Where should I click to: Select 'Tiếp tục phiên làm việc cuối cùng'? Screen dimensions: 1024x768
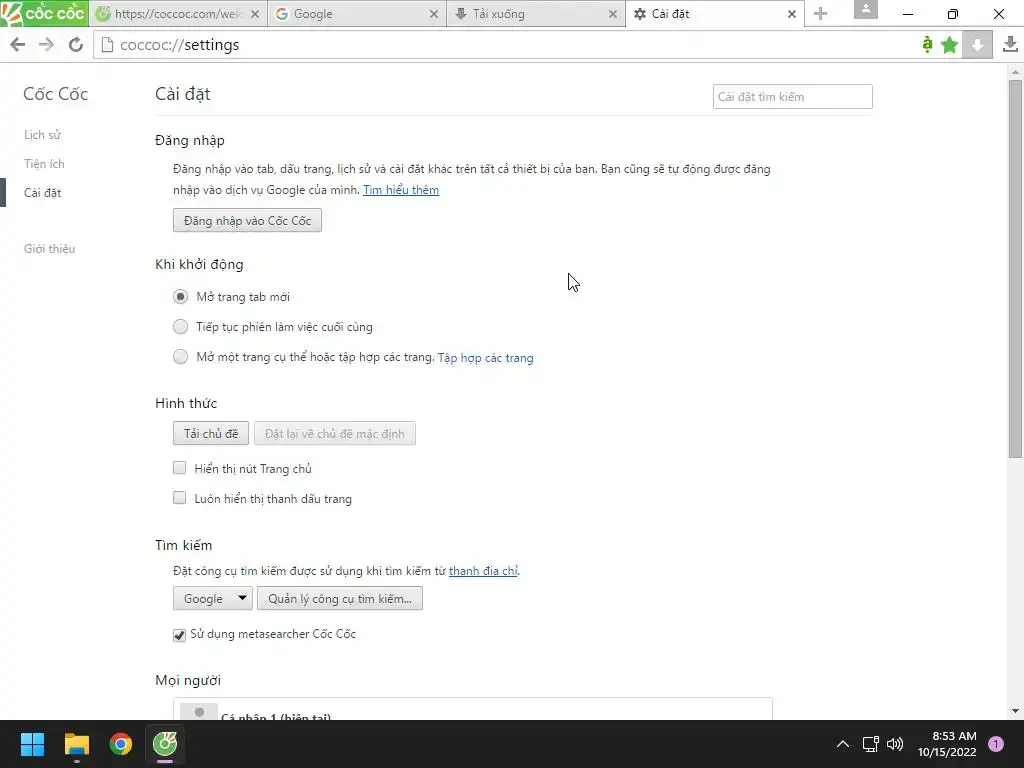[180, 327]
